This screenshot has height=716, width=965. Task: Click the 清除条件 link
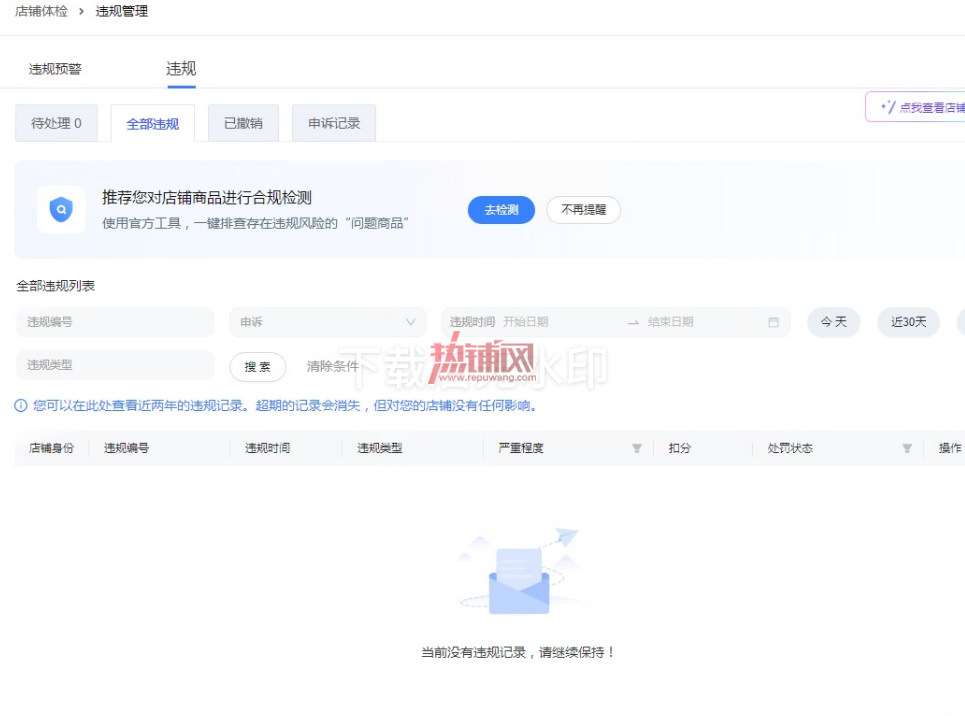332,366
